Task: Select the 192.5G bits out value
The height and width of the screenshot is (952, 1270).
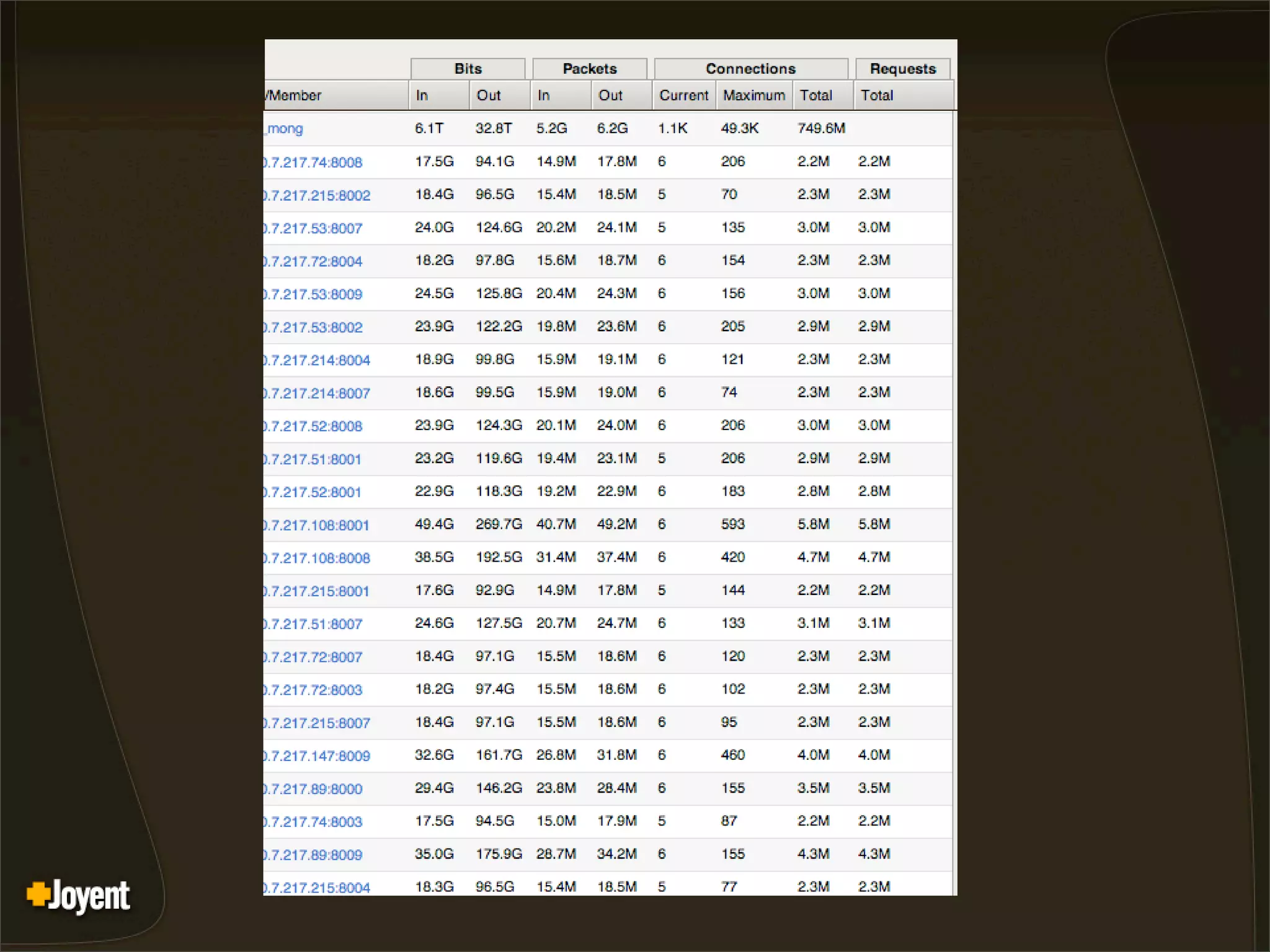Action: click(499, 557)
